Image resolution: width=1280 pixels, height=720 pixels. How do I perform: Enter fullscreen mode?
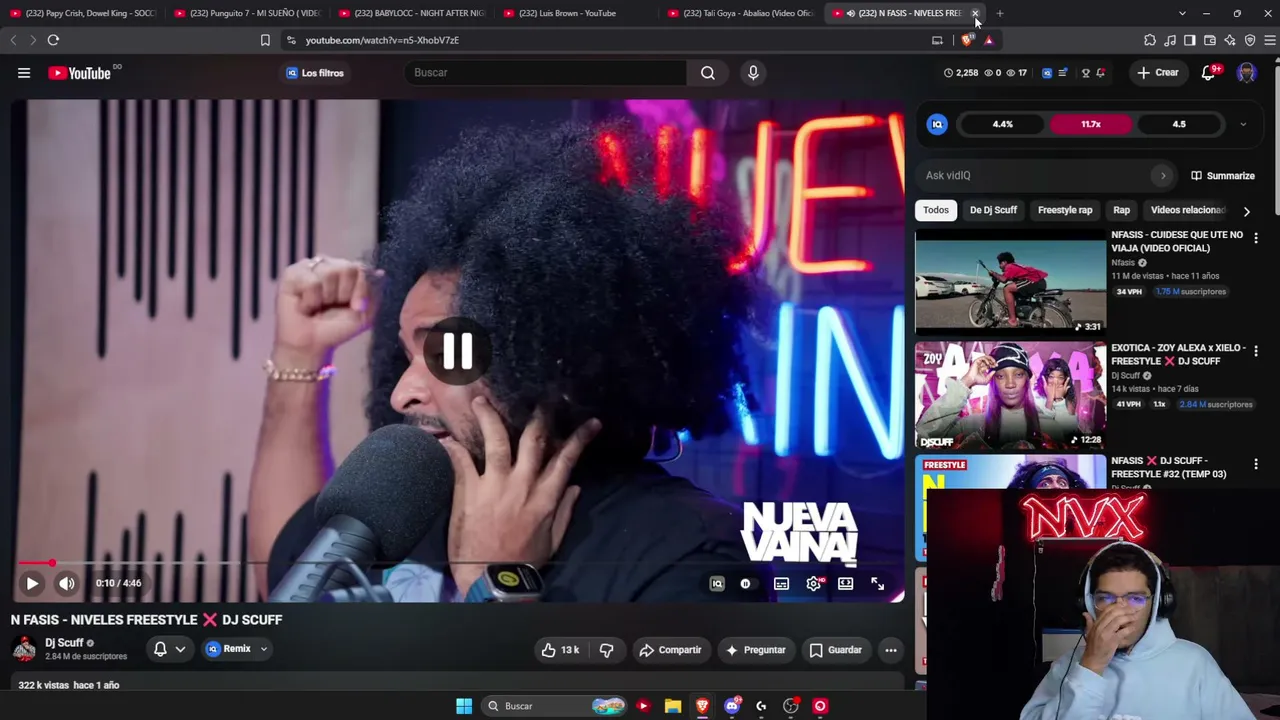pyautogui.click(x=877, y=583)
